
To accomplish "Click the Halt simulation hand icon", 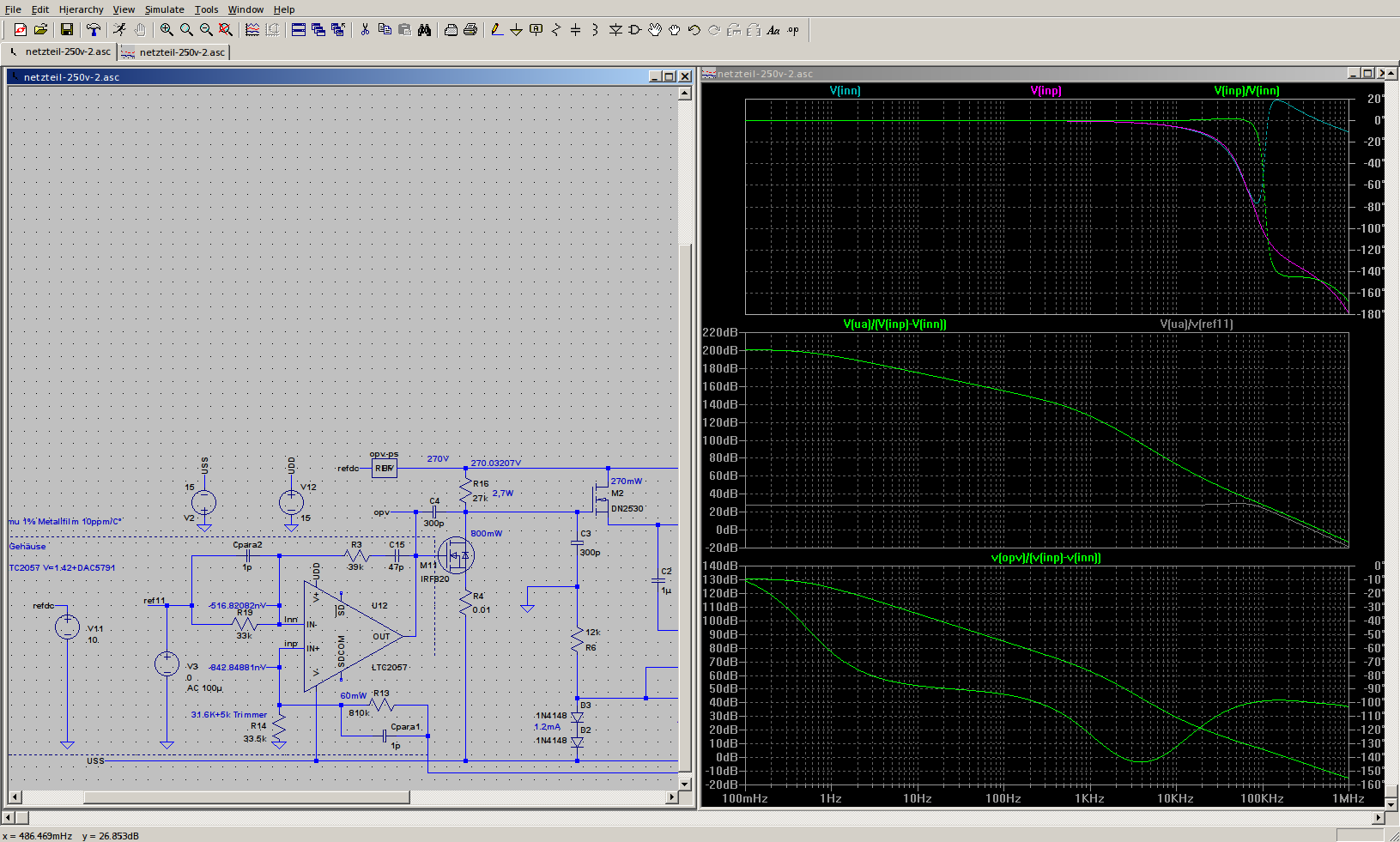I will tap(140, 30).
